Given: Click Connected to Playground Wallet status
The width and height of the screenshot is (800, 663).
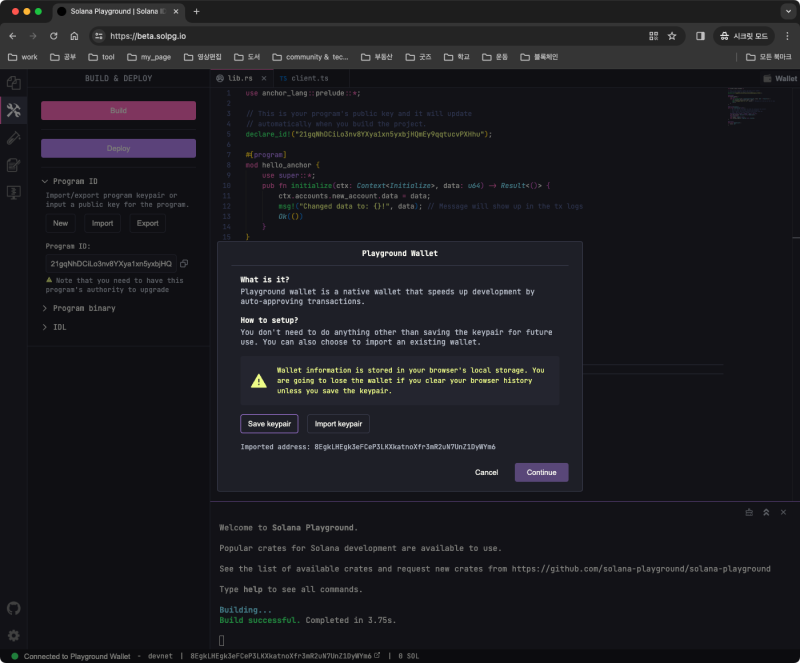Looking at the screenshot, I should pos(77,656).
